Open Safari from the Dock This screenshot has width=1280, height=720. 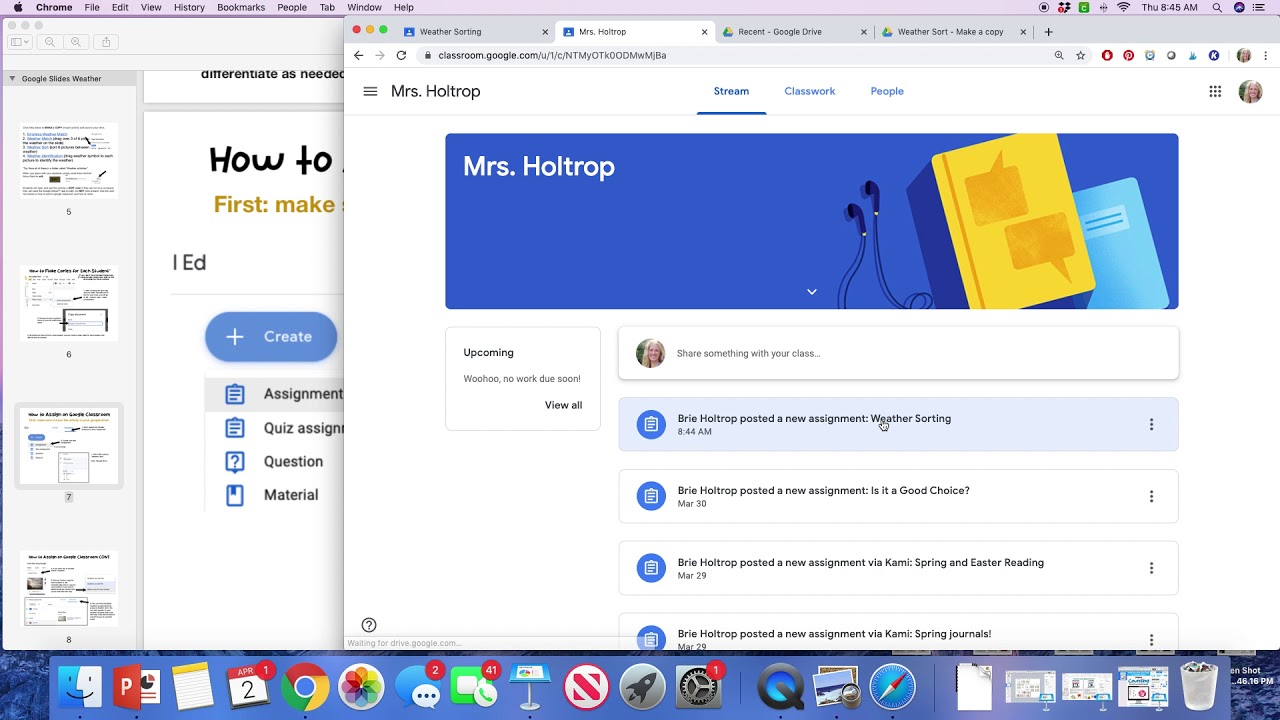point(891,687)
